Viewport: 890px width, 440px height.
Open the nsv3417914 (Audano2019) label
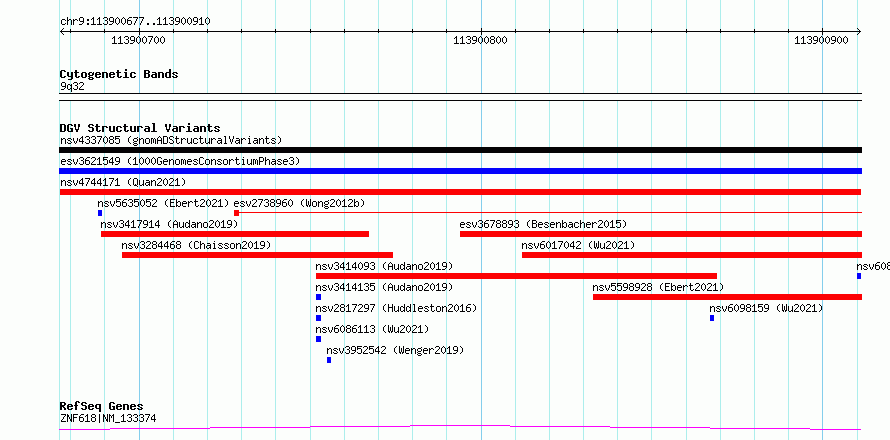click(x=169, y=224)
